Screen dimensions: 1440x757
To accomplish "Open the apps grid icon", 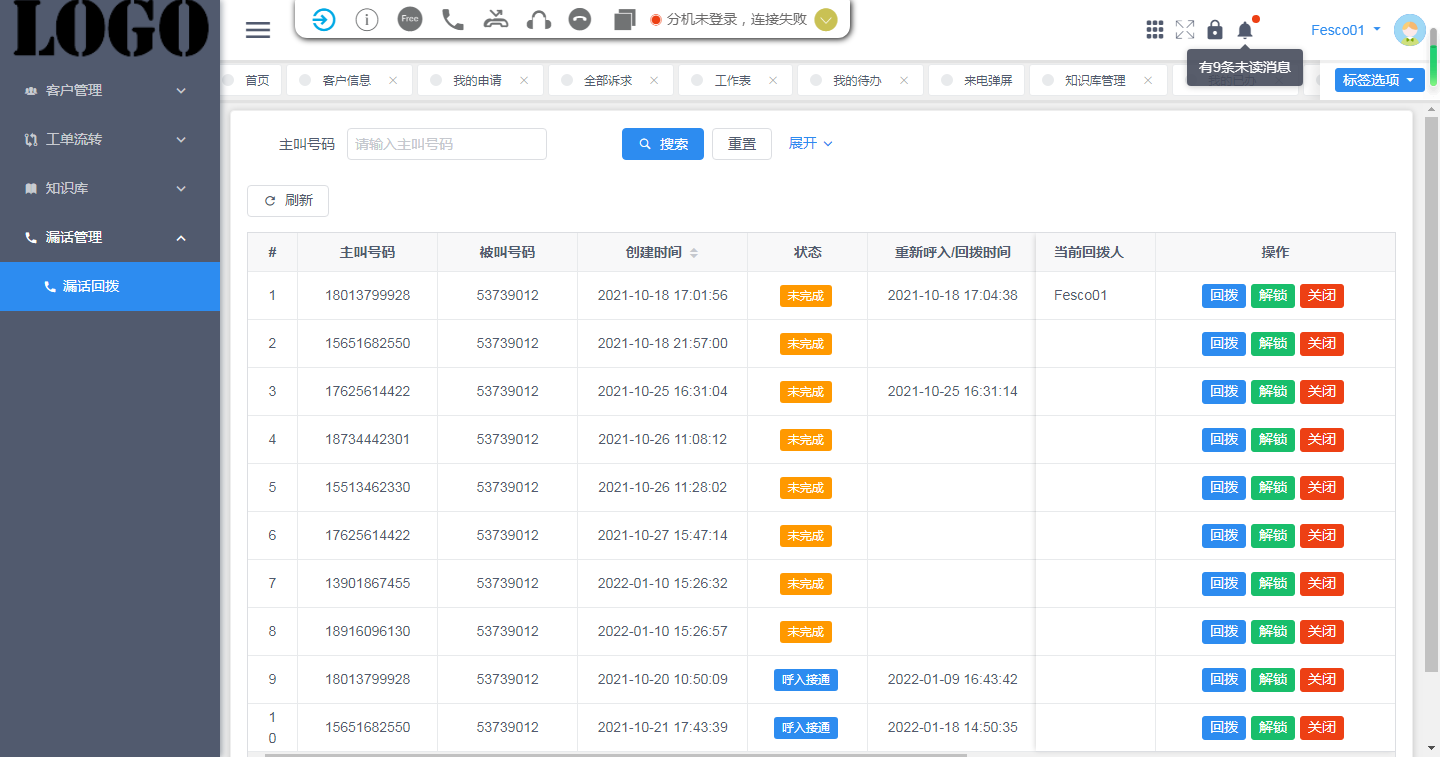I will [1155, 30].
